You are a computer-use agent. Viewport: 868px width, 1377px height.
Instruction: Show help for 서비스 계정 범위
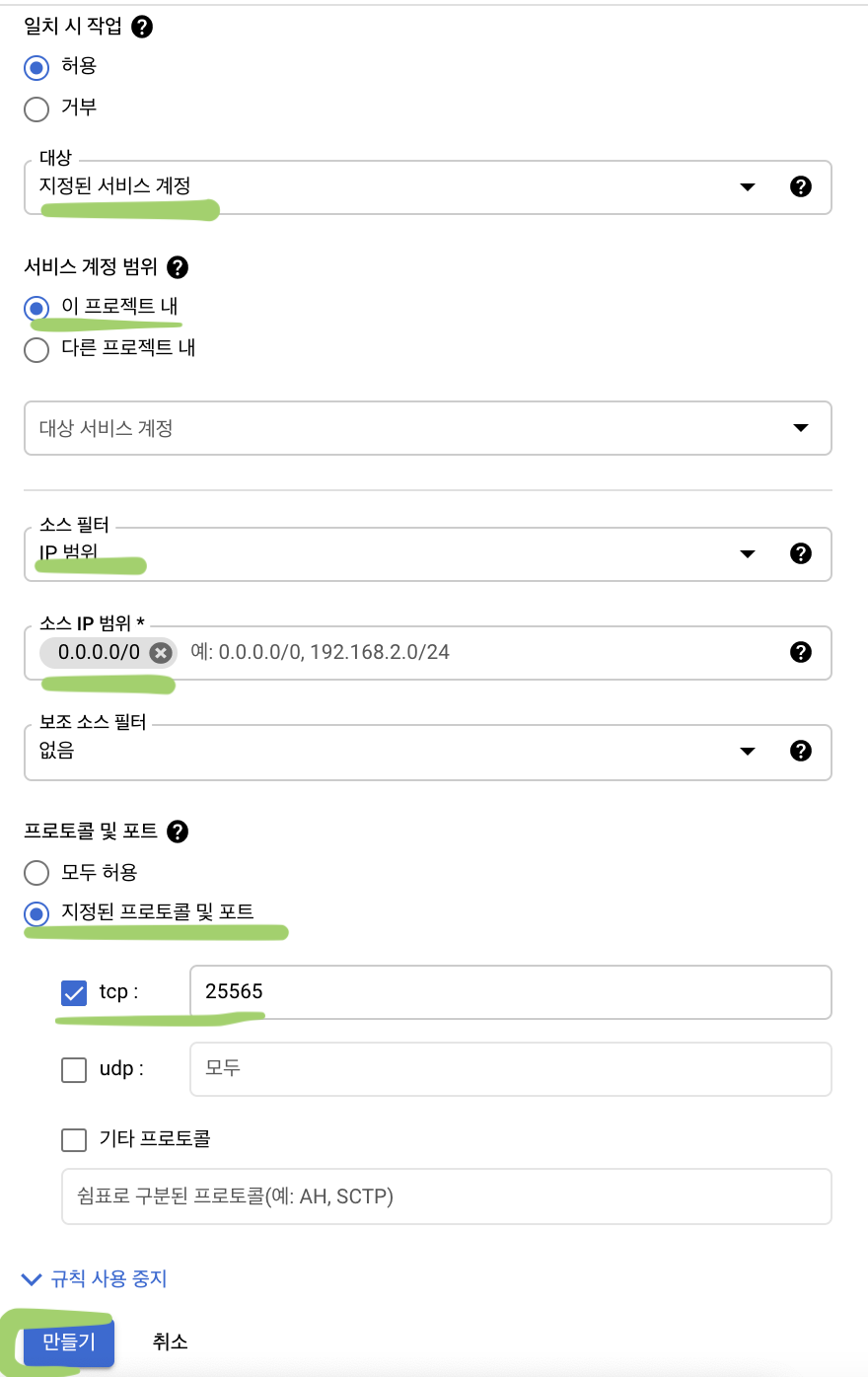[178, 267]
